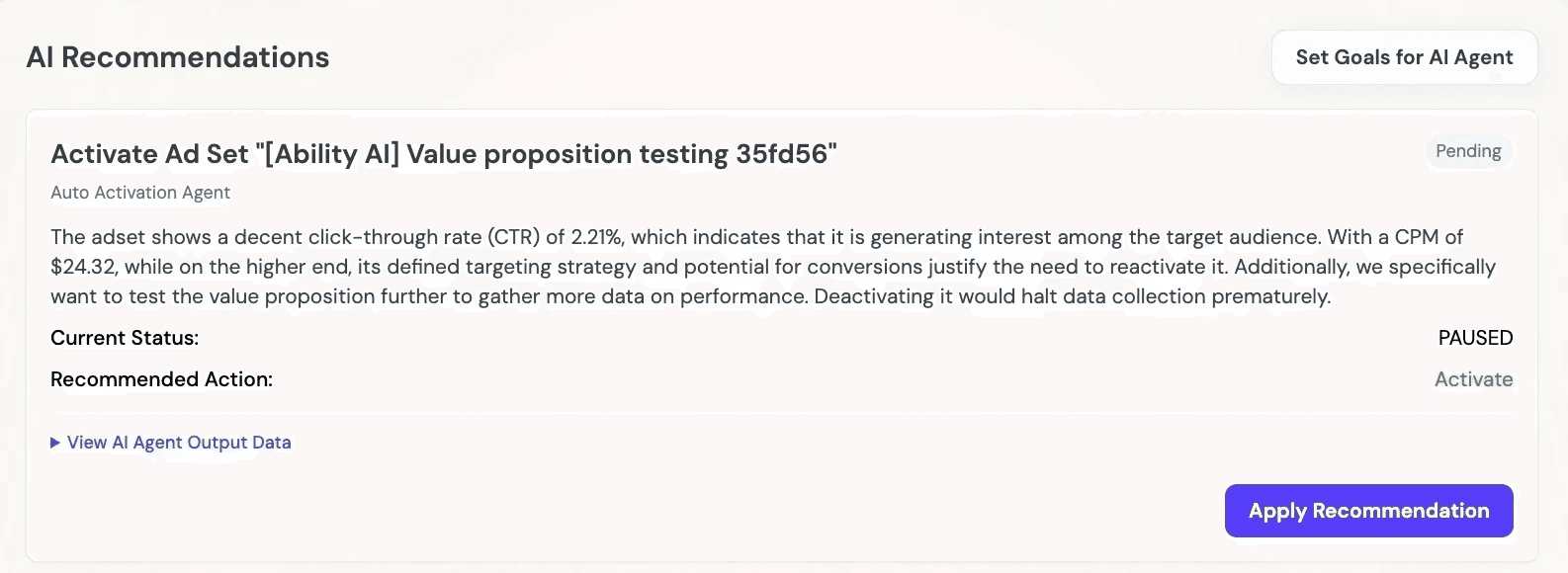Open the View AI Agent Output Data text
The image size is (1568, 573).
[x=179, y=443]
